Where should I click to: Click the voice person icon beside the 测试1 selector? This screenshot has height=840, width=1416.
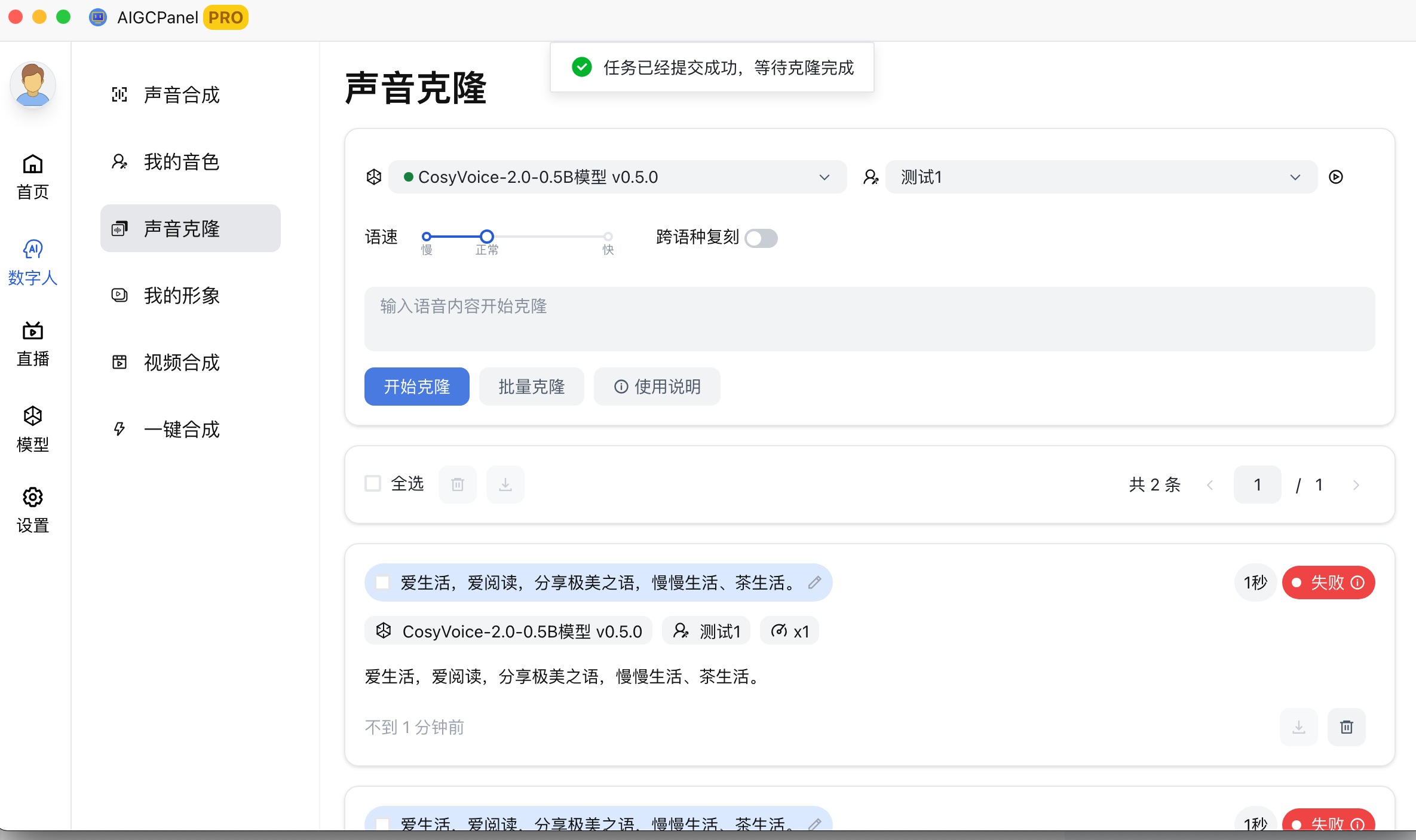pos(871,177)
